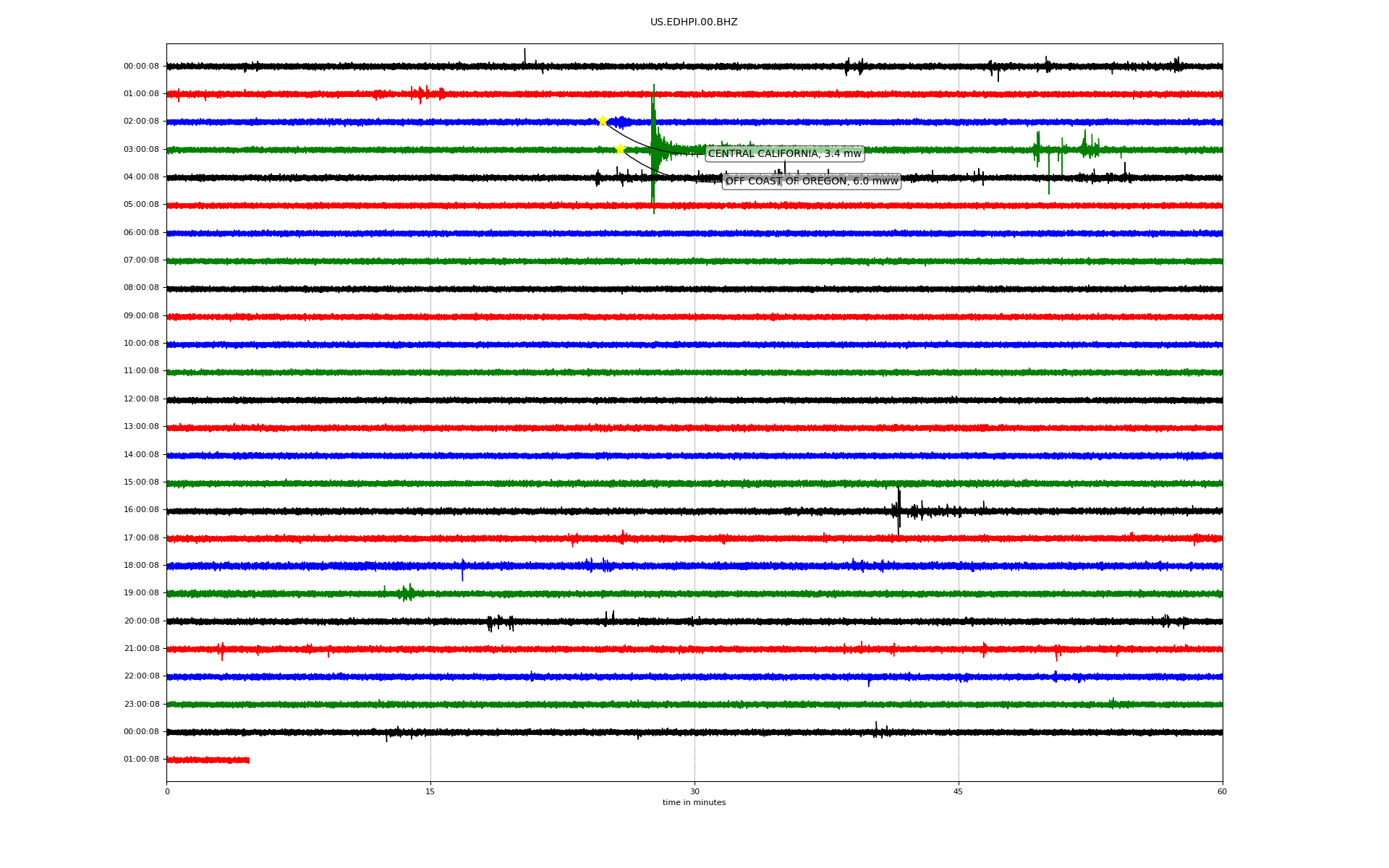
Task: Click the 'time in minutes' axis label
Action: click(694, 802)
